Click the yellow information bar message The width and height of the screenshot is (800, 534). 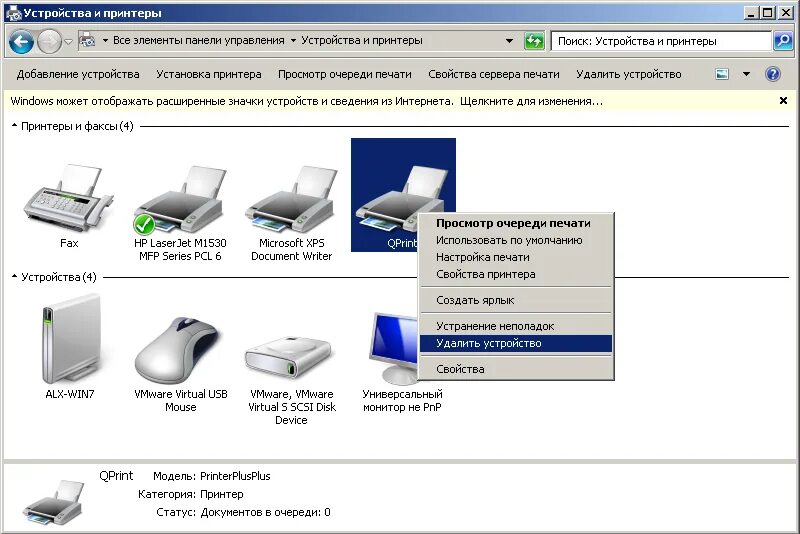[307, 101]
